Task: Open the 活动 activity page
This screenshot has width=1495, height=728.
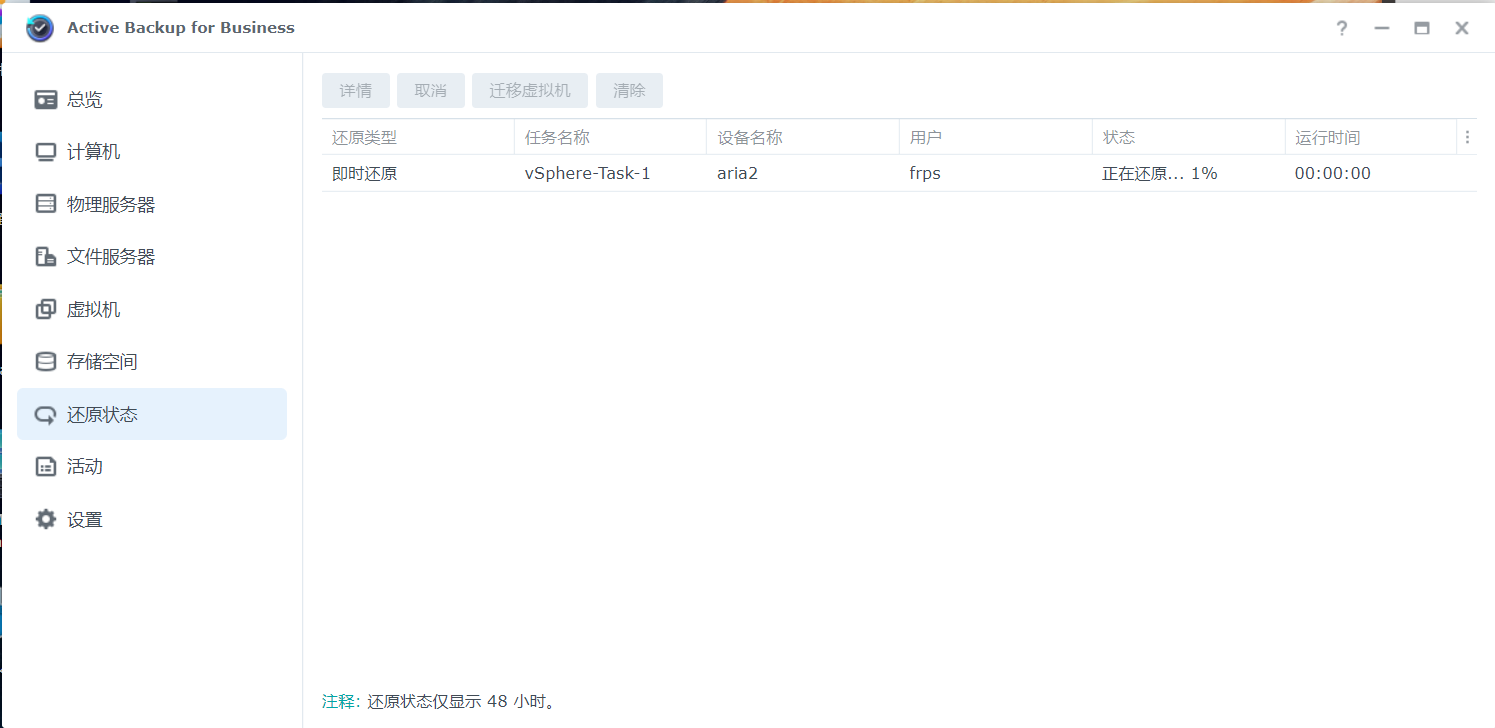Action: tap(152, 467)
